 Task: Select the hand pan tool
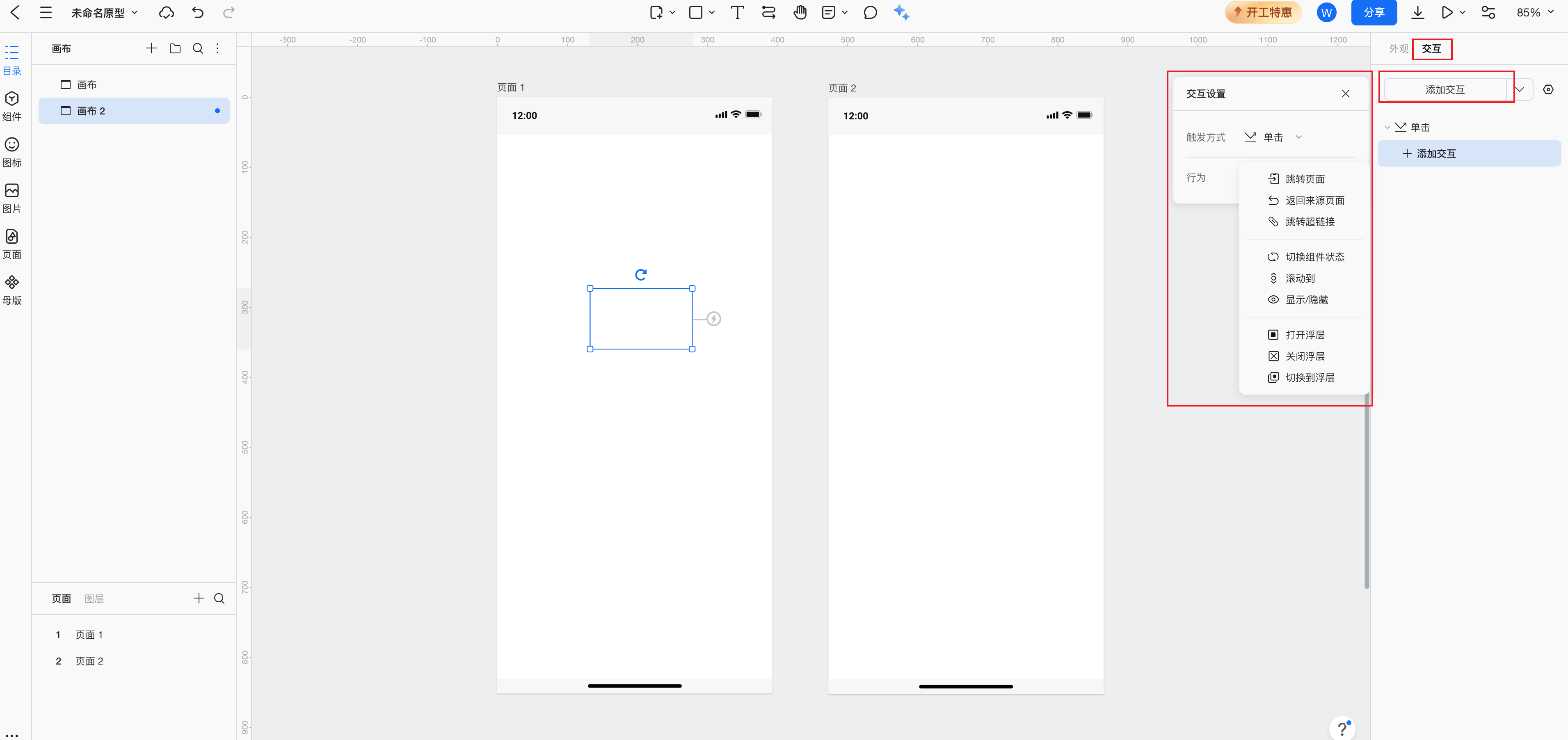tap(800, 13)
